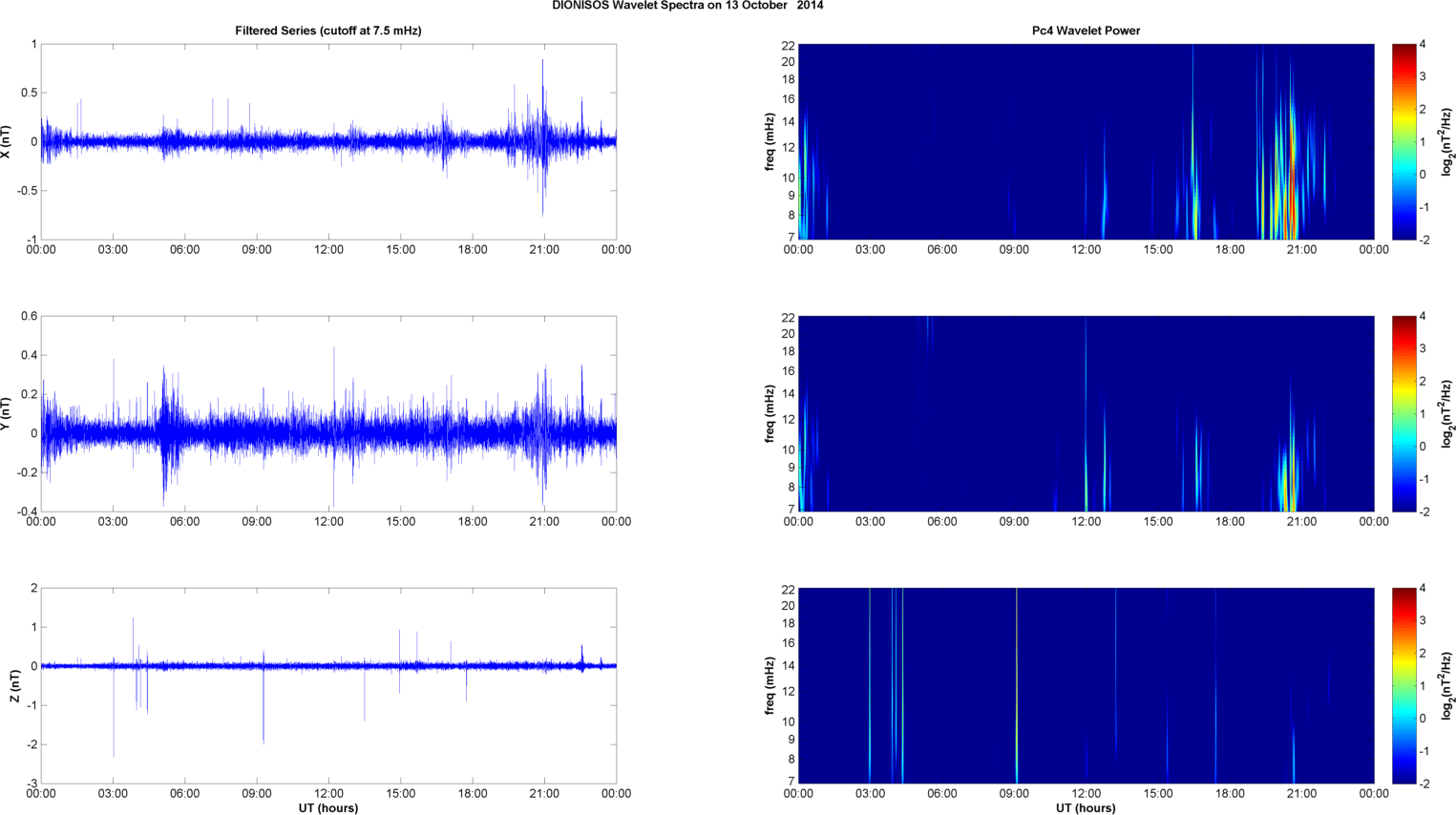
Task: Click the log2(nT²/Hz) label of the Y spectrogram colorbar
Action: (1447, 413)
